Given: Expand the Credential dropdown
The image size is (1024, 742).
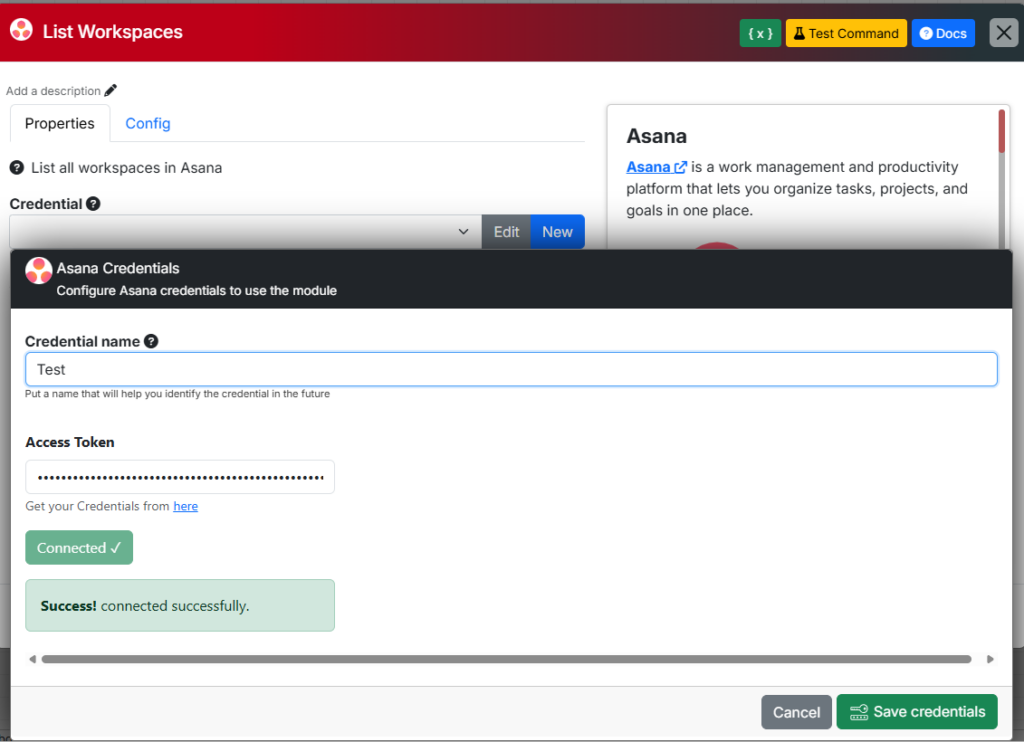Looking at the screenshot, I should [x=245, y=232].
